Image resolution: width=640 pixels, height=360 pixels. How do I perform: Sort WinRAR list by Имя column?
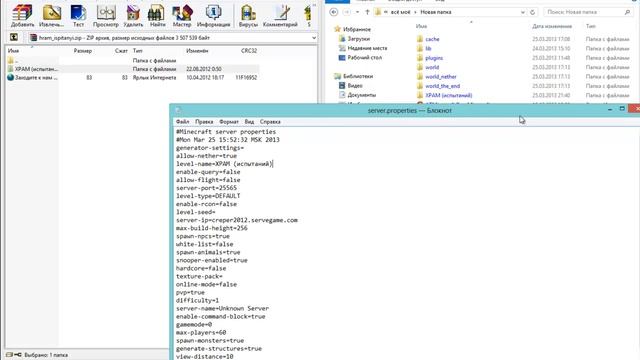point(13,51)
